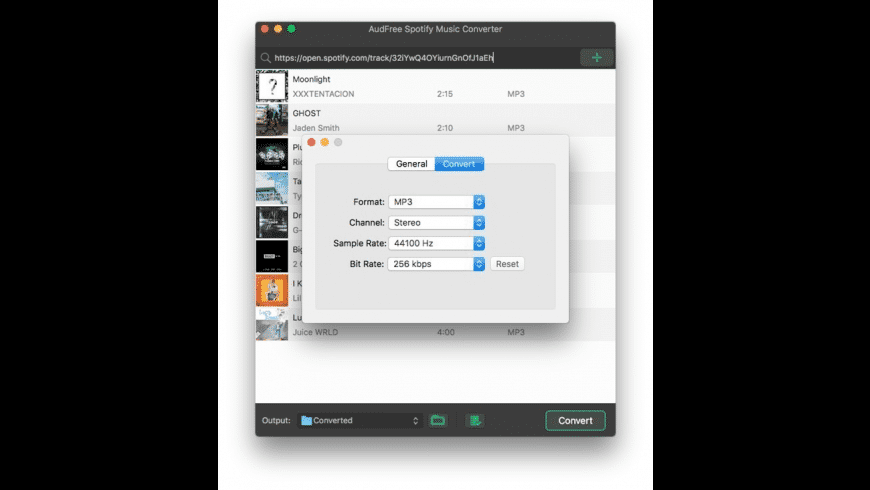Open the converted history list icon
870x490 pixels.
click(475, 421)
